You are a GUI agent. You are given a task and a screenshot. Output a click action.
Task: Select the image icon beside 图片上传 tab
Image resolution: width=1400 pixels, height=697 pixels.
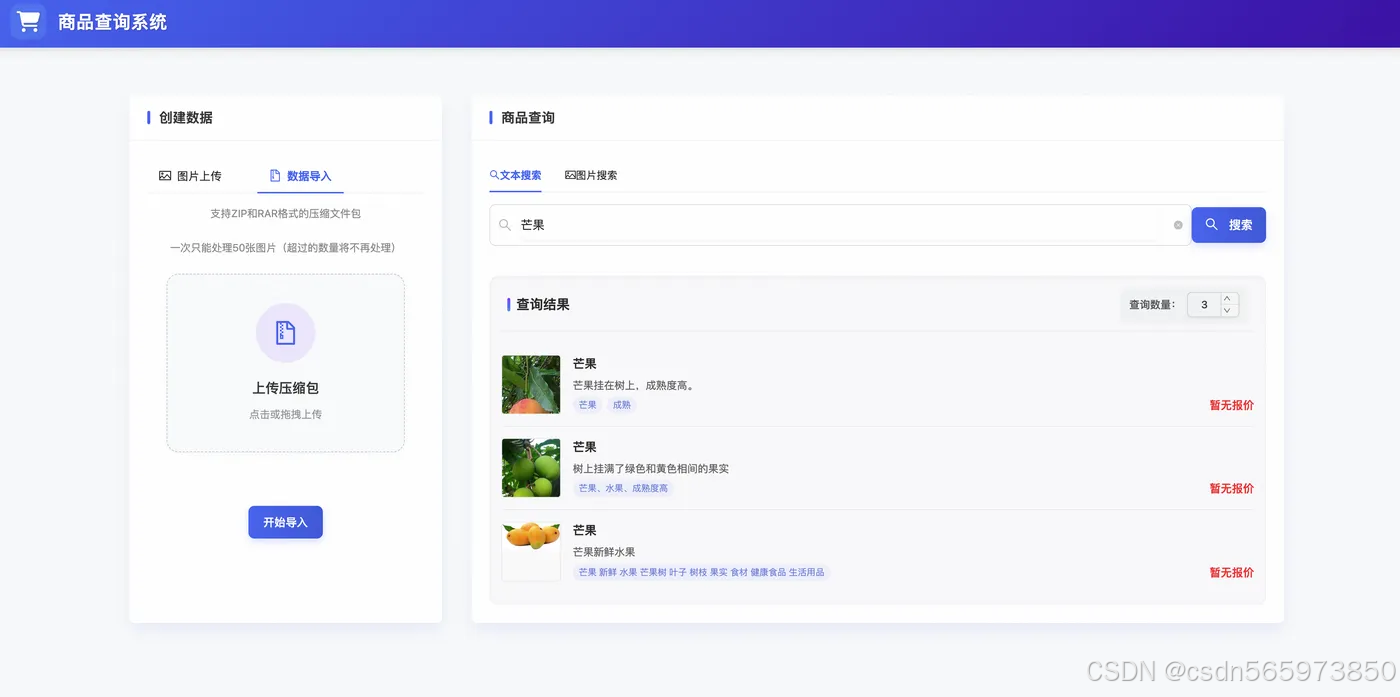tap(165, 175)
